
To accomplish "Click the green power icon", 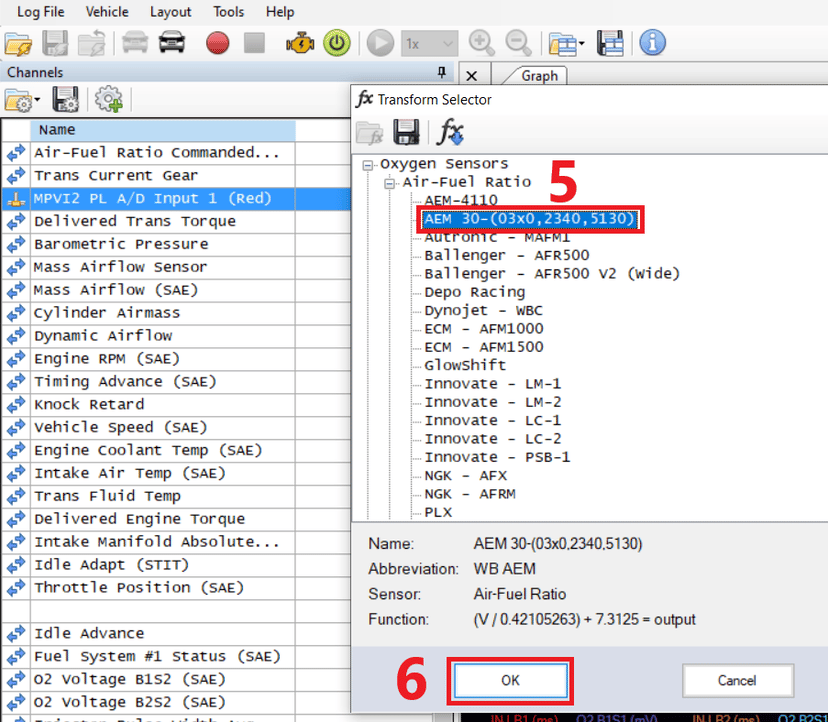I will (x=337, y=43).
